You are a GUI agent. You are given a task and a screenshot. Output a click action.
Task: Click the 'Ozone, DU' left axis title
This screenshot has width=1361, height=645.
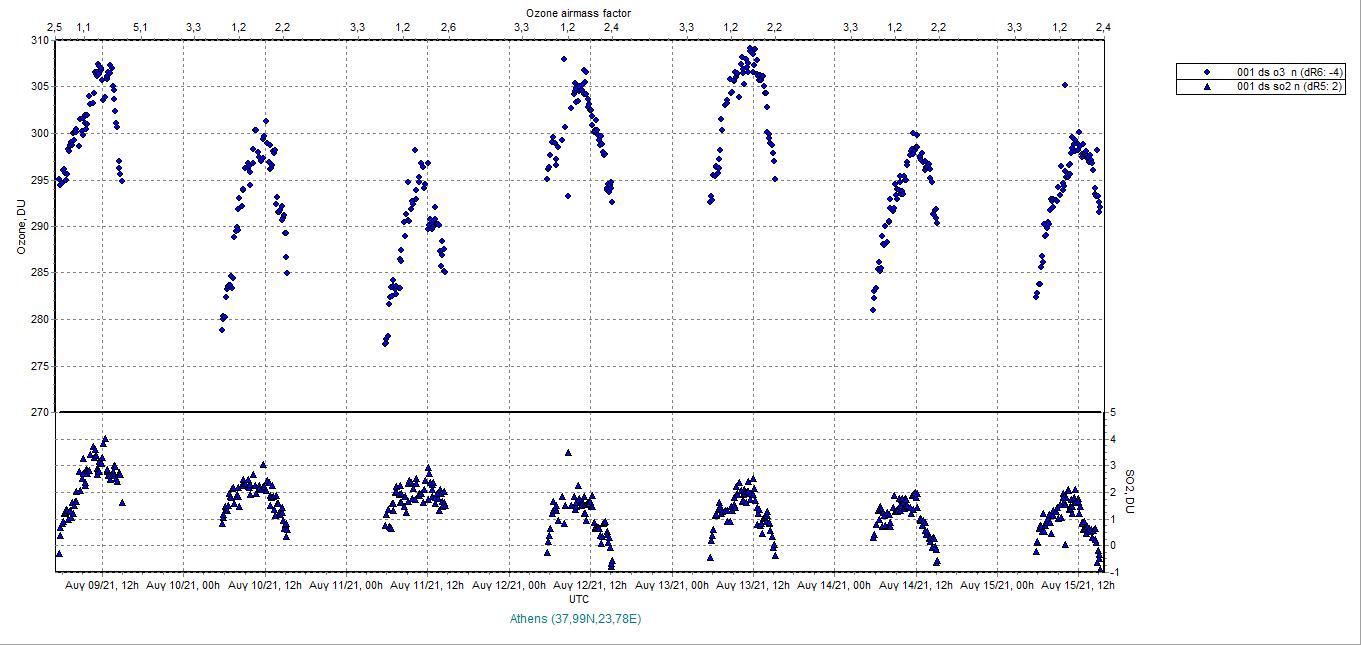(x=21, y=226)
